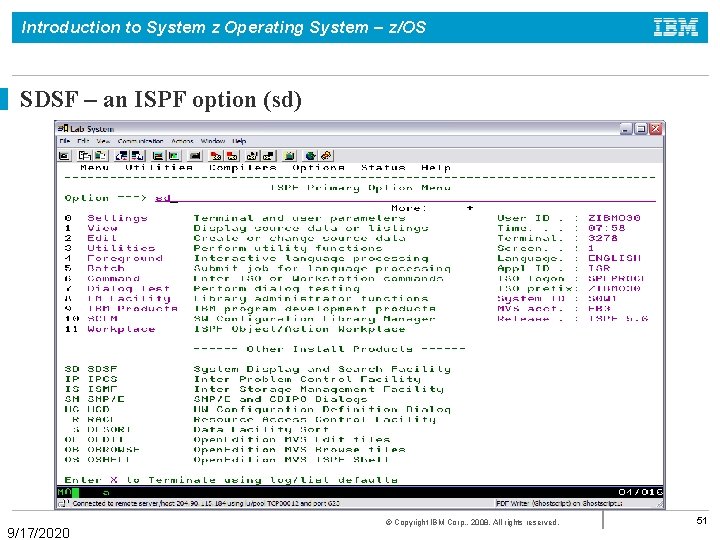Click the globe support toolbar icon
The height and width of the screenshot is (540, 720).
tap(310, 156)
